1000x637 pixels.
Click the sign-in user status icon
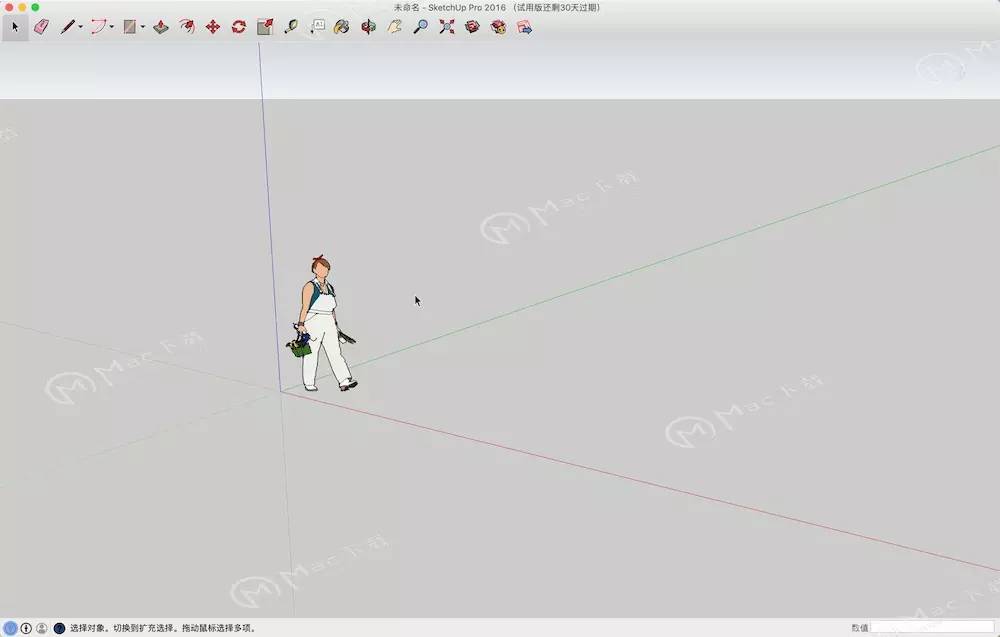click(41, 628)
